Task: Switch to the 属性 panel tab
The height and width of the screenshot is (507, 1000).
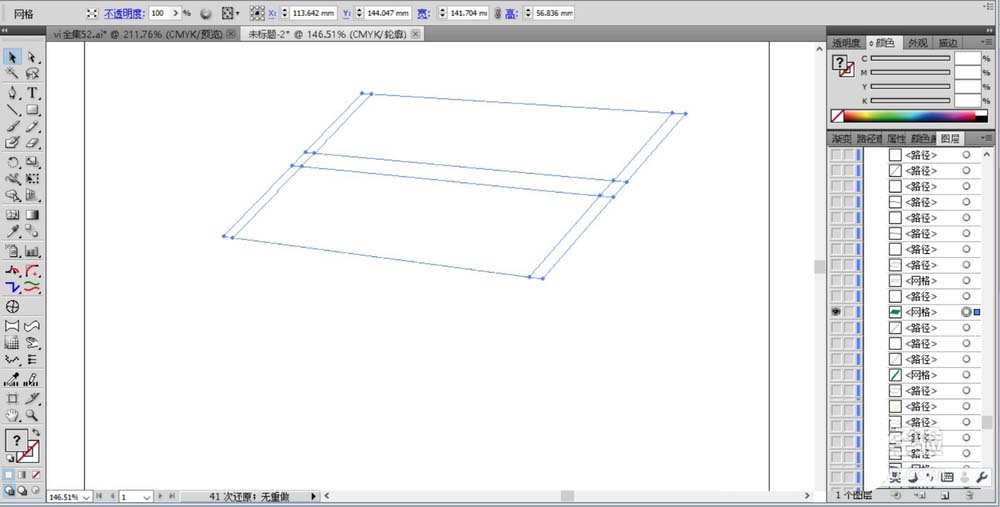Action: coord(895,138)
